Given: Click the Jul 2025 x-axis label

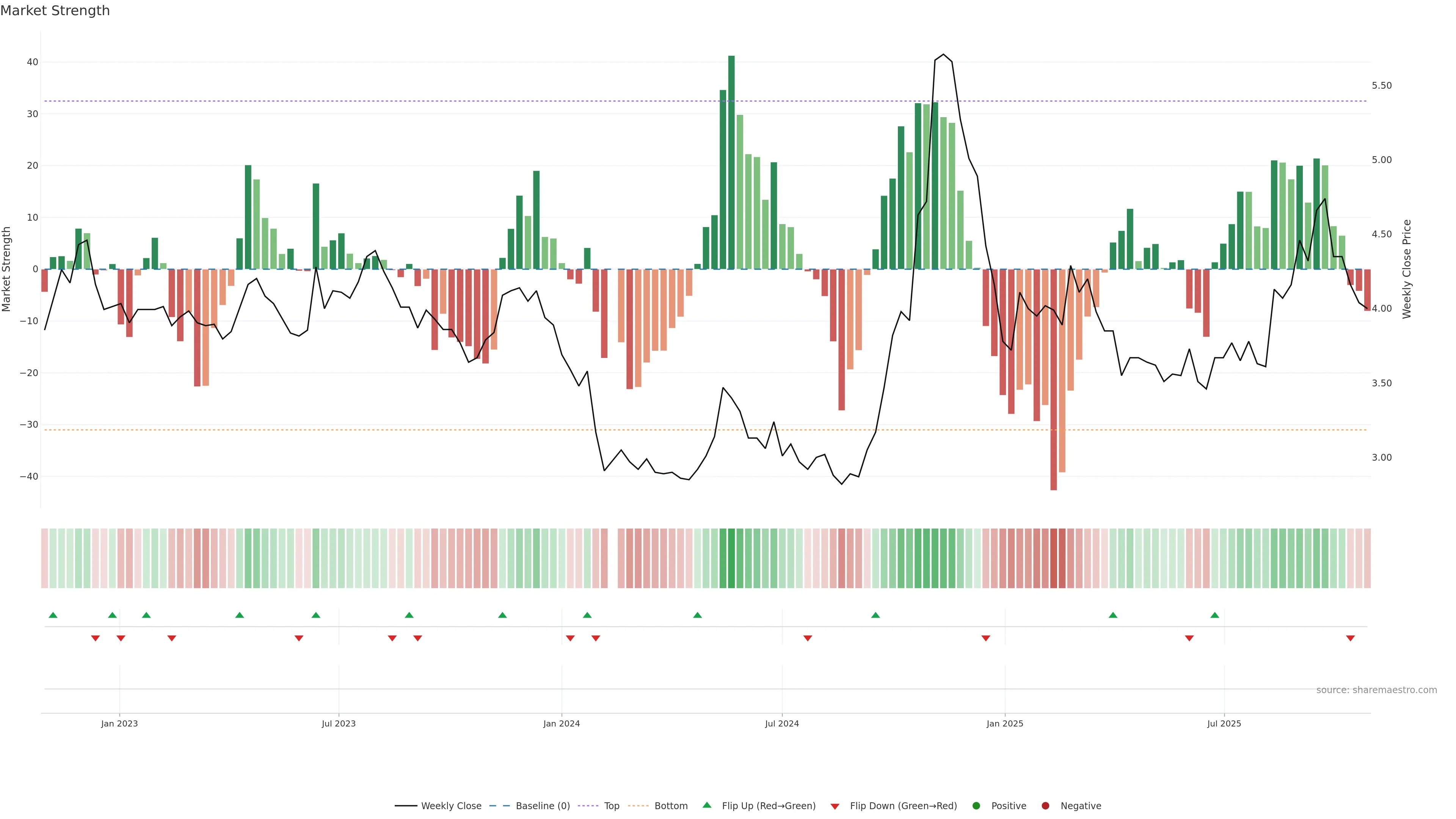Looking at the screenshot, I should (x=1224, y=723).
